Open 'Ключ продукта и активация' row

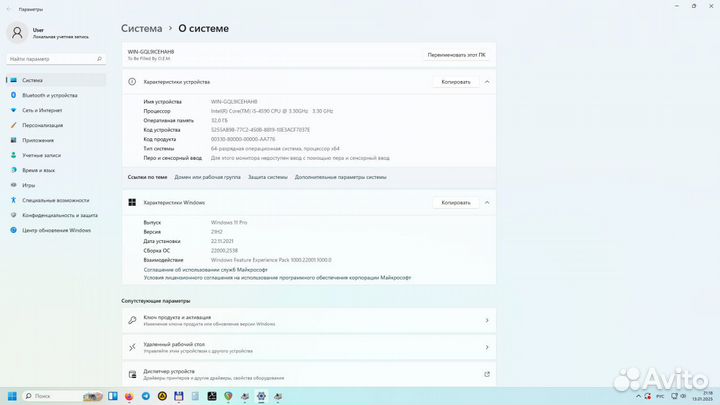coord(309,321)
